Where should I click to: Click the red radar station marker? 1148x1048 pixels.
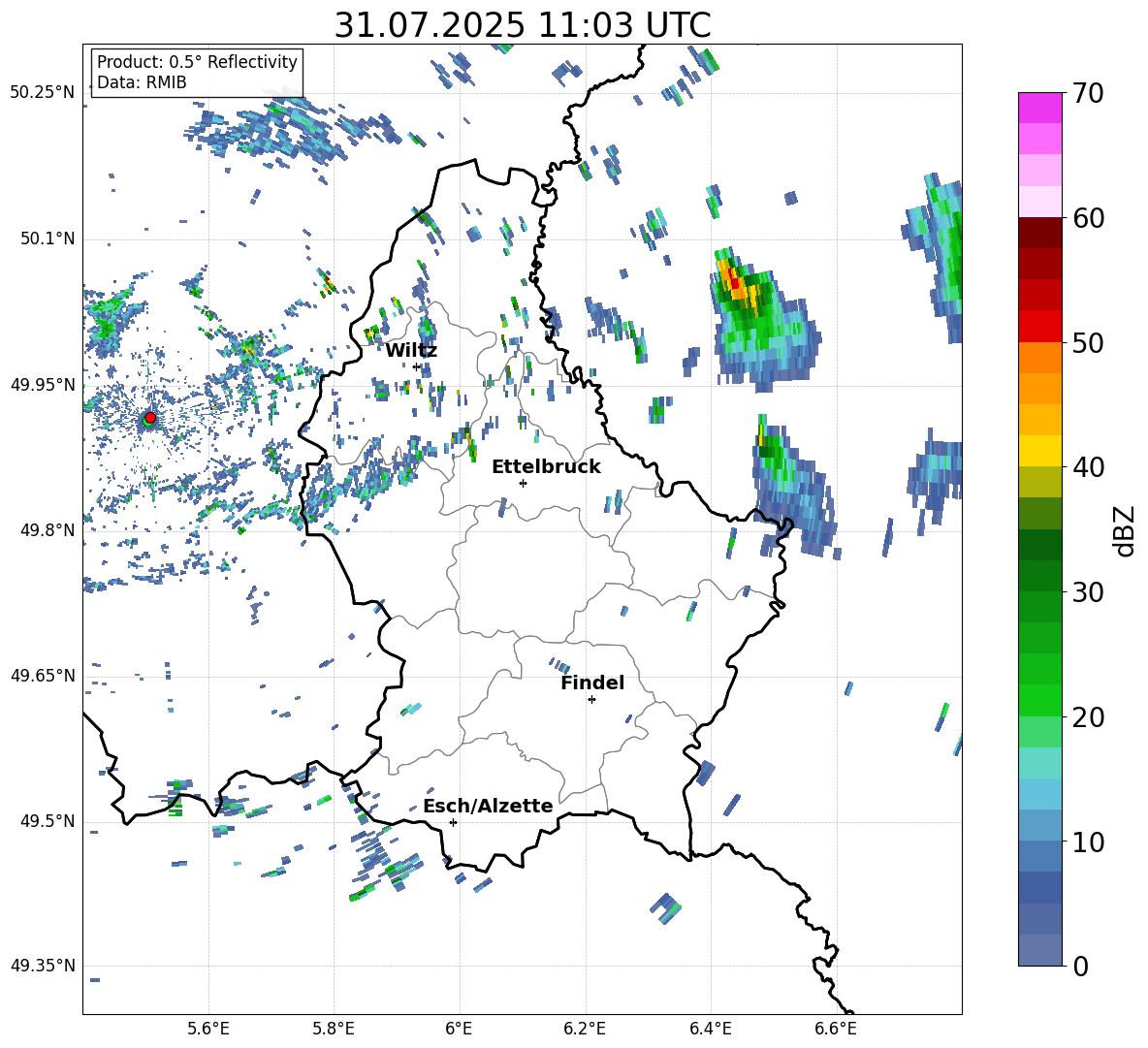coord(150,418)
